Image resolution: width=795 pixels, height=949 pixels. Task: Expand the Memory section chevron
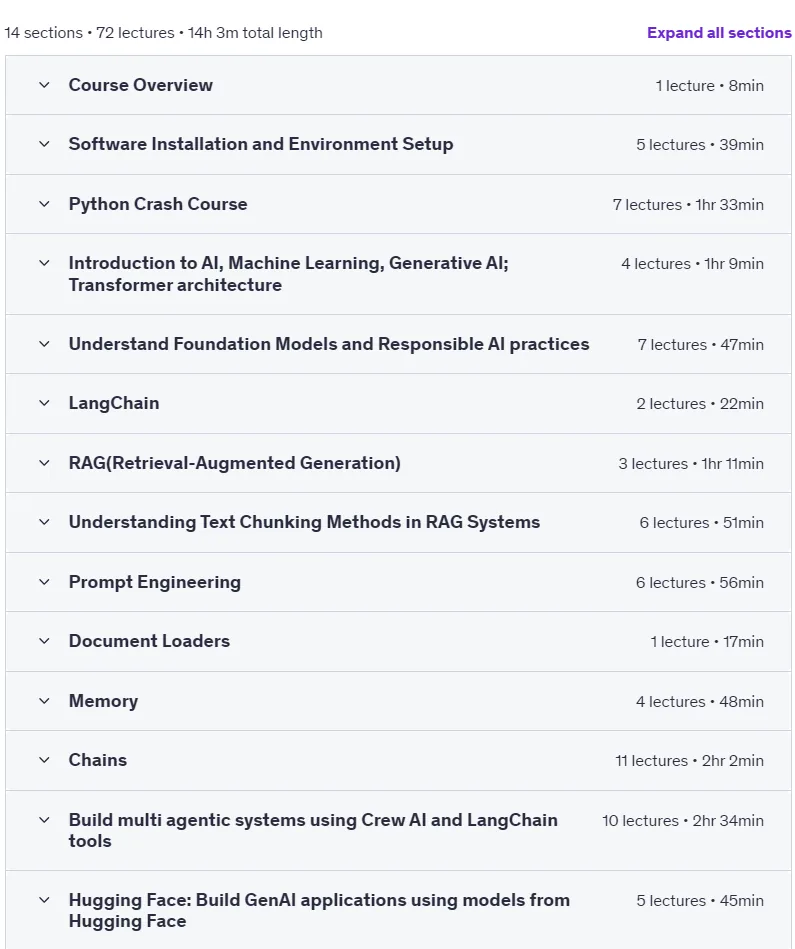44,701
